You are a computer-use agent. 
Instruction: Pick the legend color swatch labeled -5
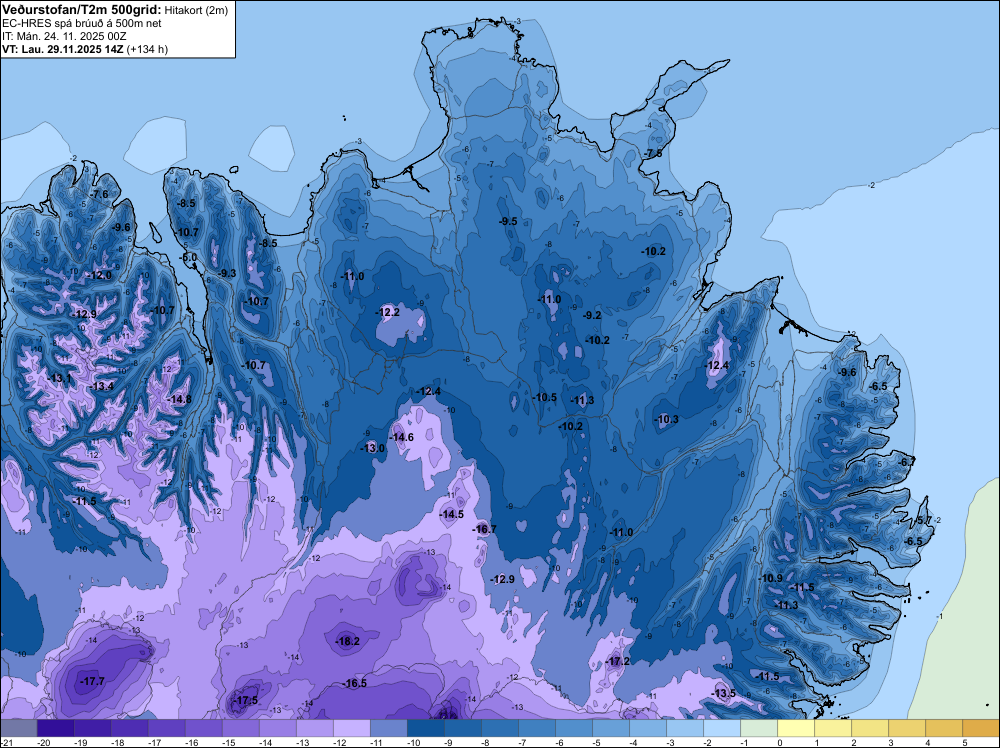point(611,728)
